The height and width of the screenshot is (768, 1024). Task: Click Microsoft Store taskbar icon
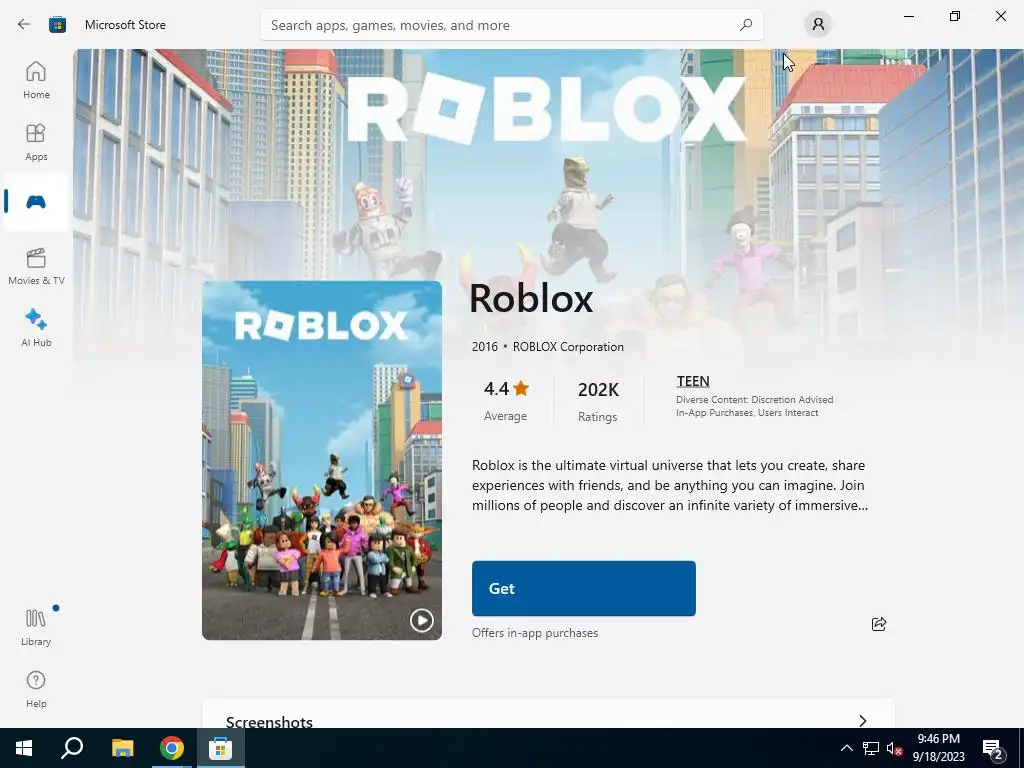221,748
